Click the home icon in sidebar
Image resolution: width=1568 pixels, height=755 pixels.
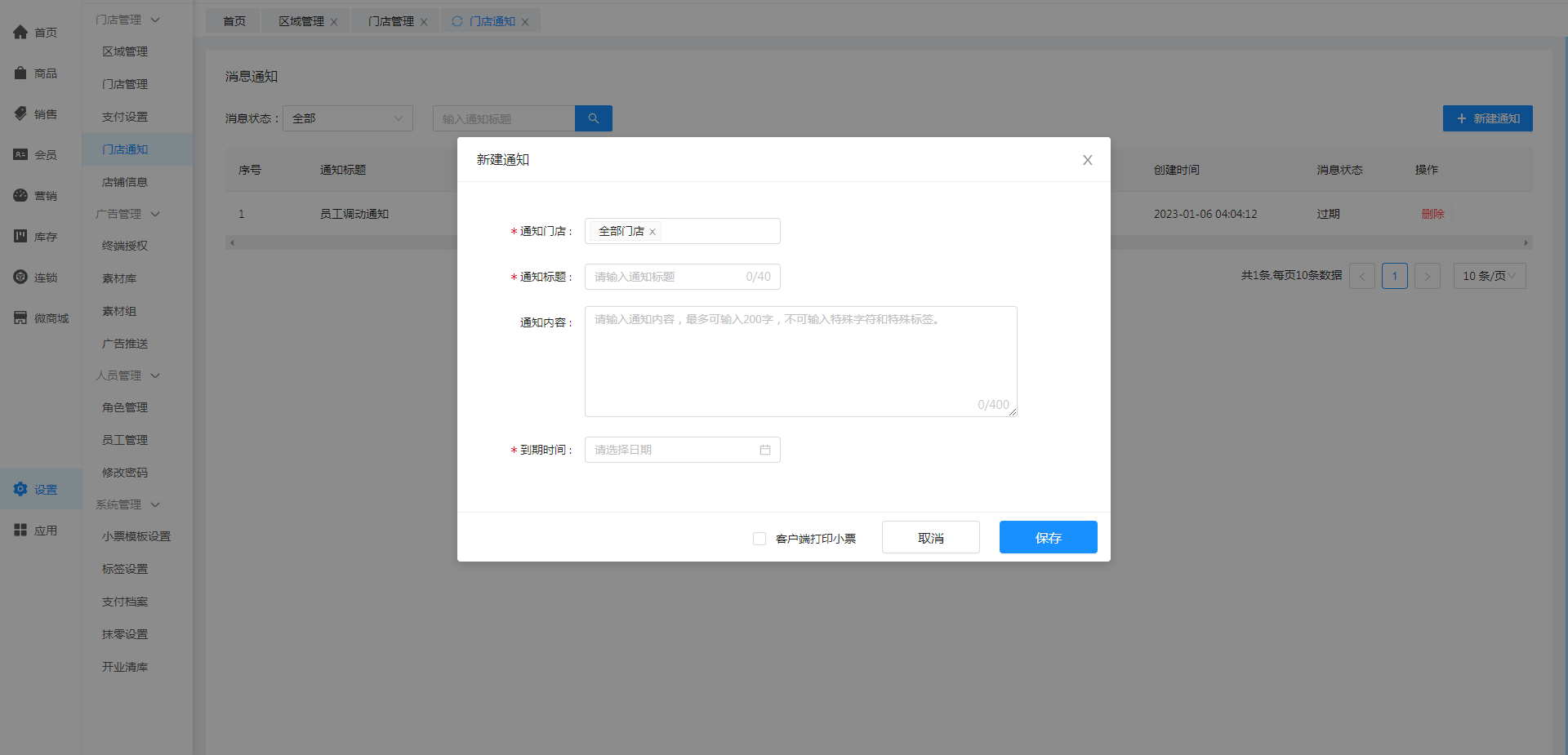coord(20,33)
